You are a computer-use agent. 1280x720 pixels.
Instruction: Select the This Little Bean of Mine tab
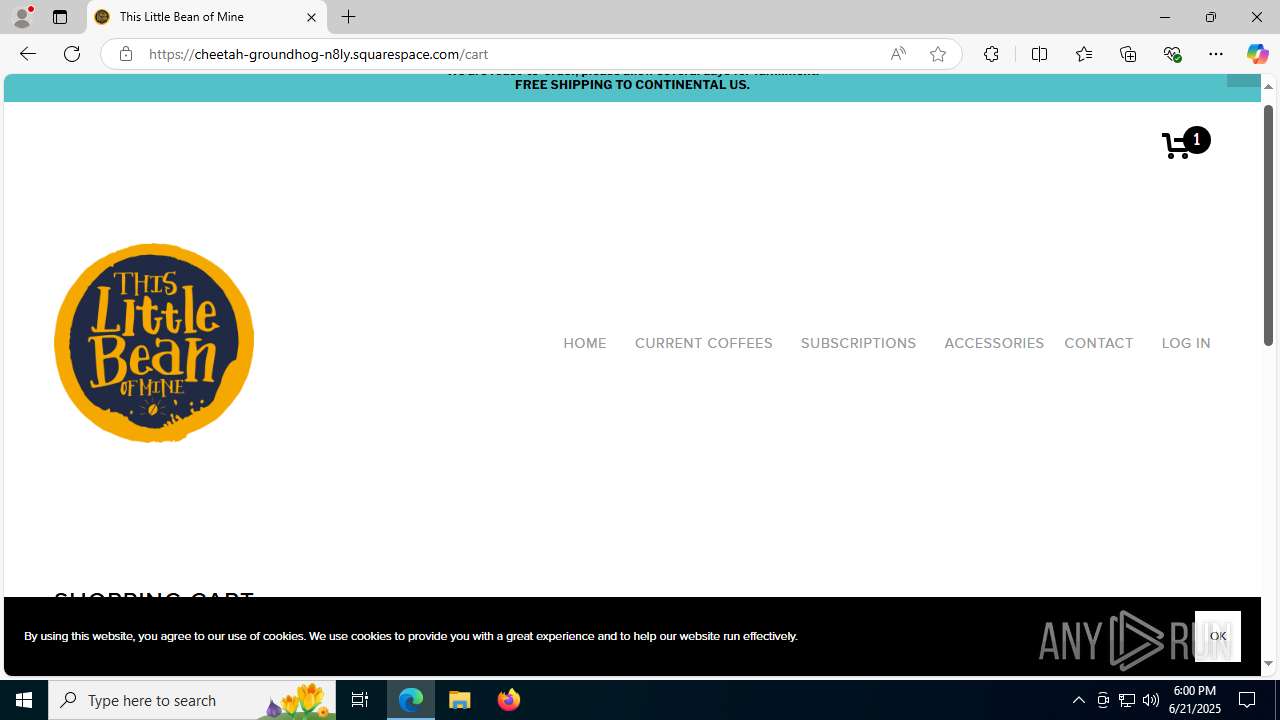(207, 17)
